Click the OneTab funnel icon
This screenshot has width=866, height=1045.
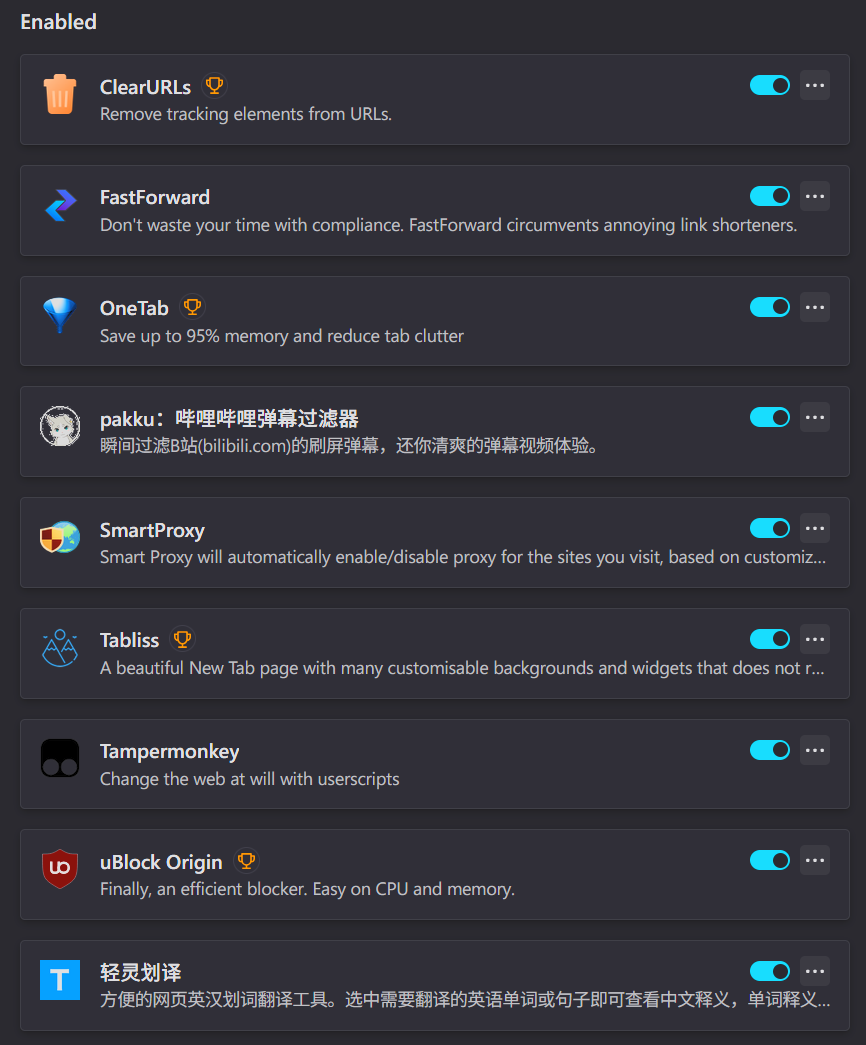click(x=60, y=315)
